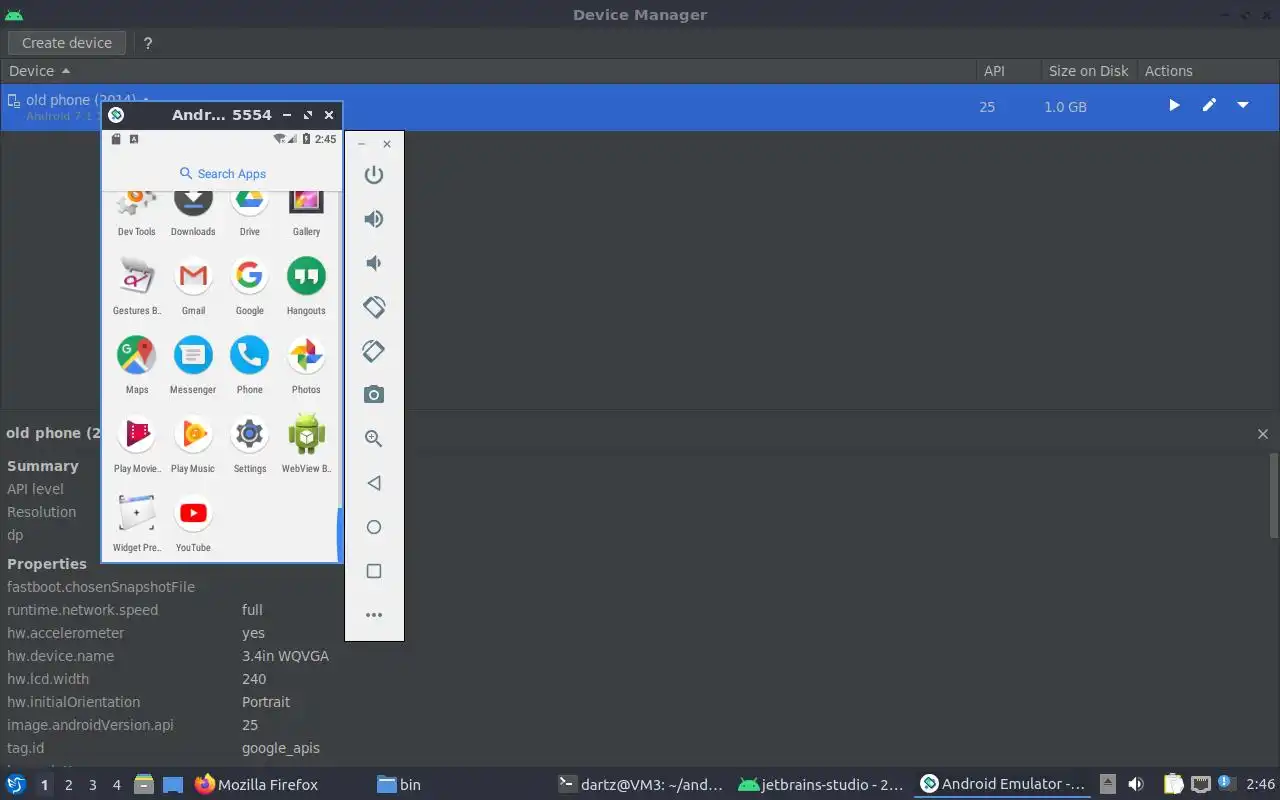Minimize the emulator side toolbar
The height and width of the screenshot is (800, 1280).
(x=362, y=144)
